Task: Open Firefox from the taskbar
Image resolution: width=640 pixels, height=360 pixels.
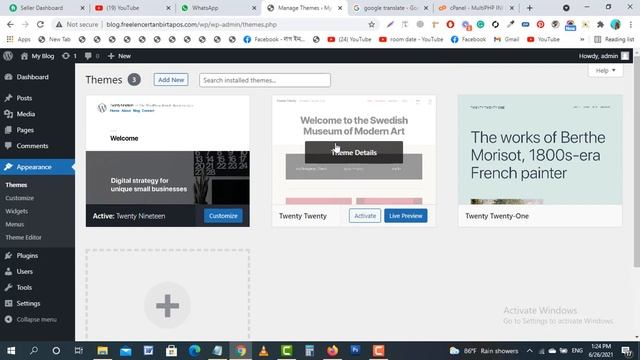Action: point(333,351)
